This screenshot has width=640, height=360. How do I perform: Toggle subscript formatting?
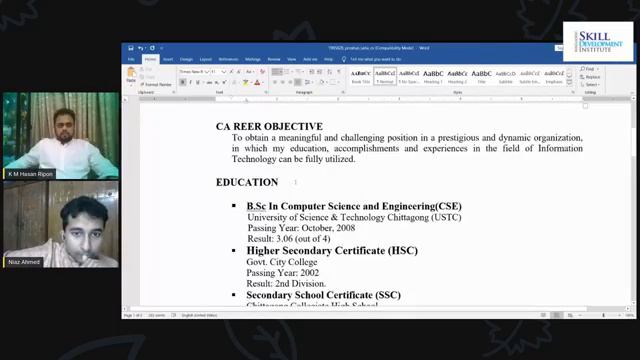point(217,82)
